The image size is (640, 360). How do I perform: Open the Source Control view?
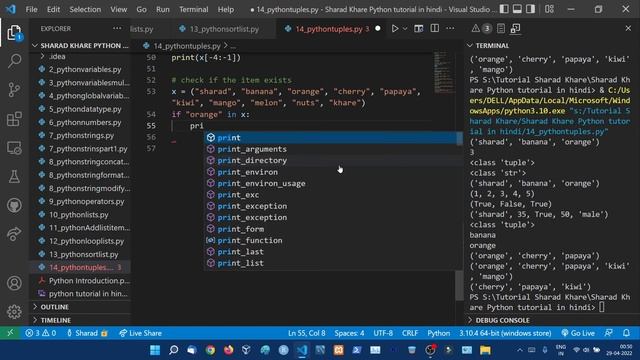[14, 90]
